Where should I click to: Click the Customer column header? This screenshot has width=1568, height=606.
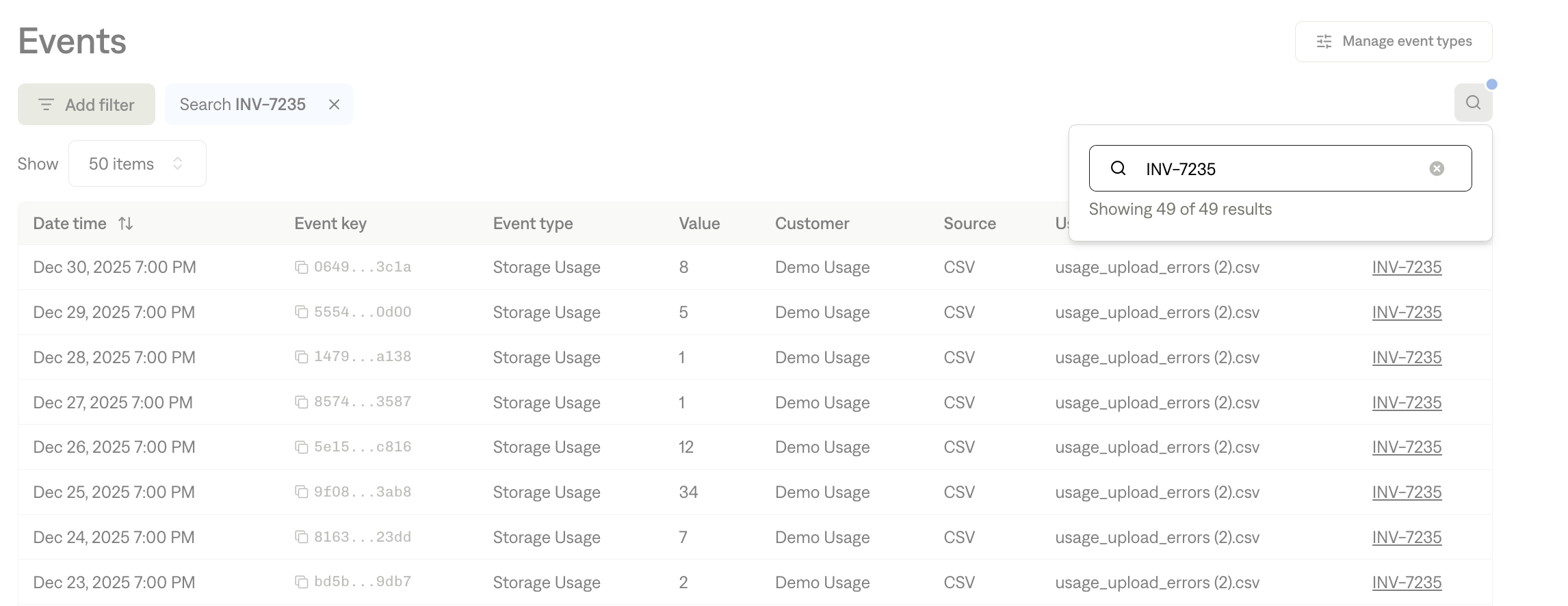click(x=812, y=224)
